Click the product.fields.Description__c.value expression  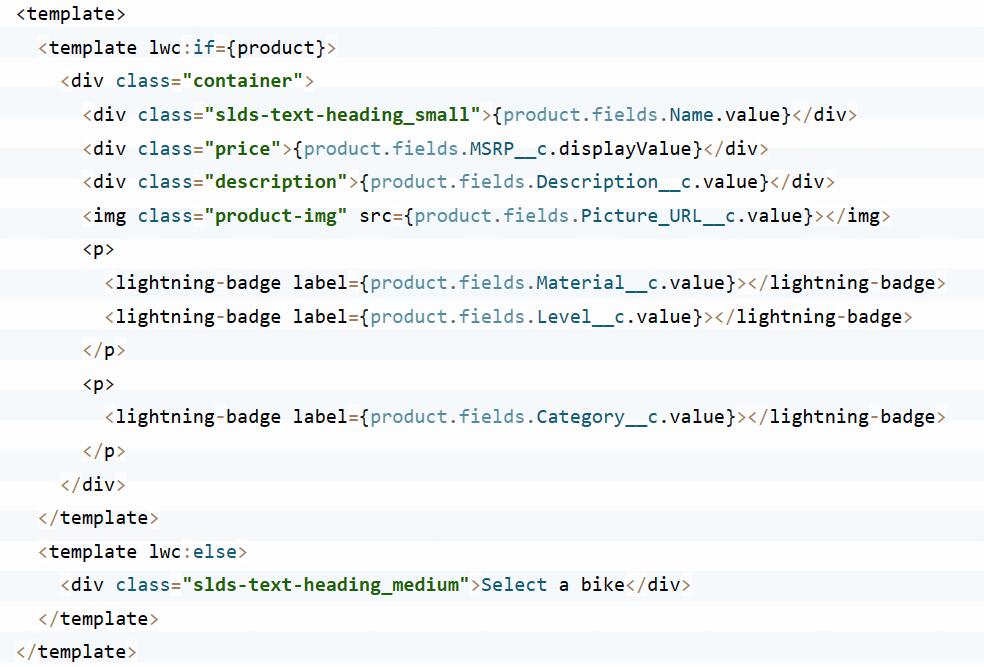[x=564, y=182]
